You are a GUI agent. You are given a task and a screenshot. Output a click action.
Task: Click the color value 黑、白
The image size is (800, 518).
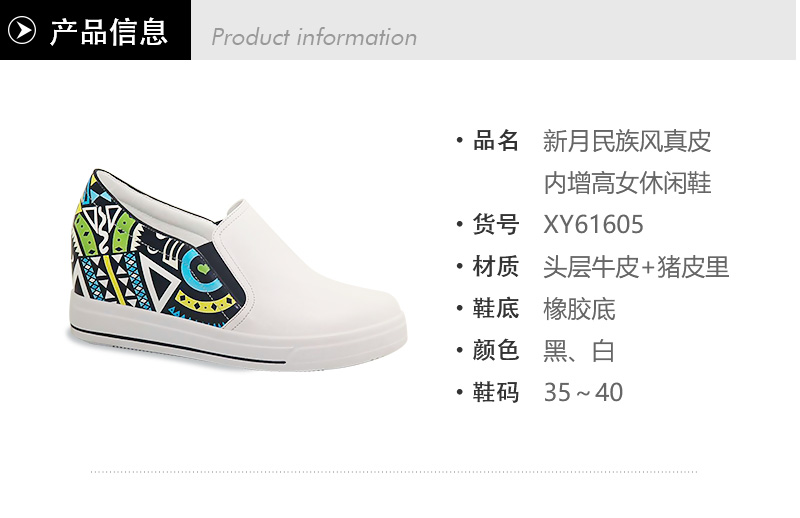click(x=579, y=351)
